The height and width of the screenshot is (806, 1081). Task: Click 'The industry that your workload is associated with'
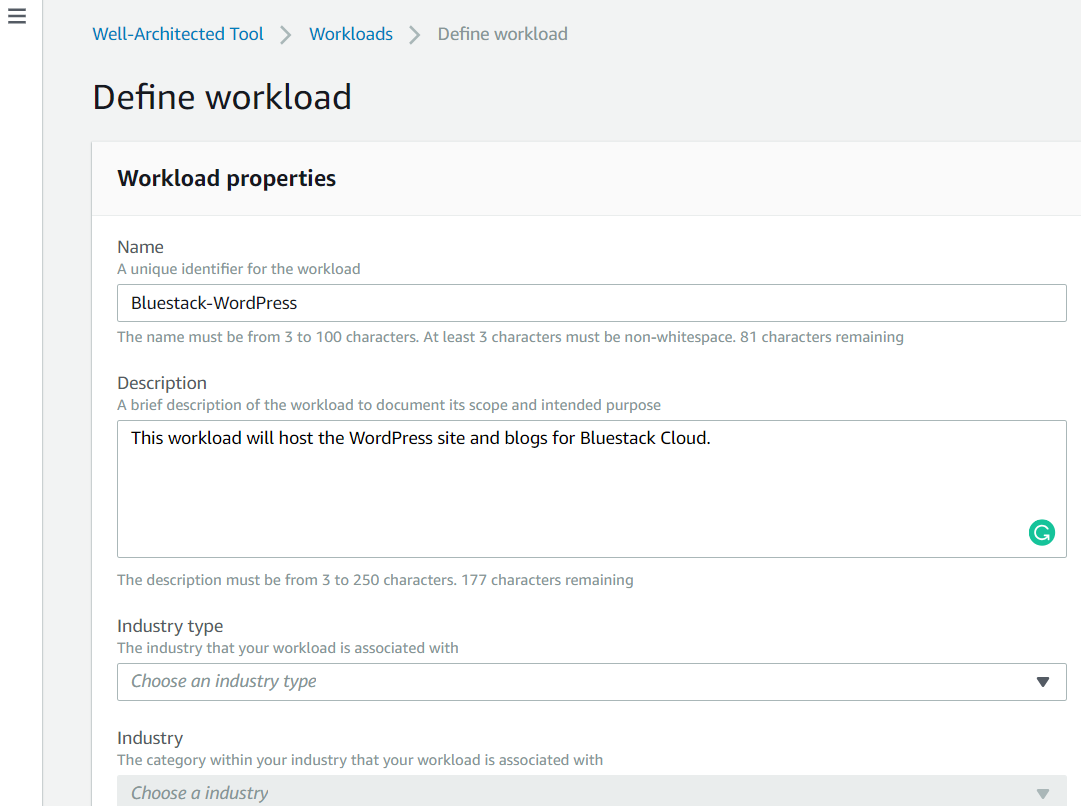click(287, 648)
